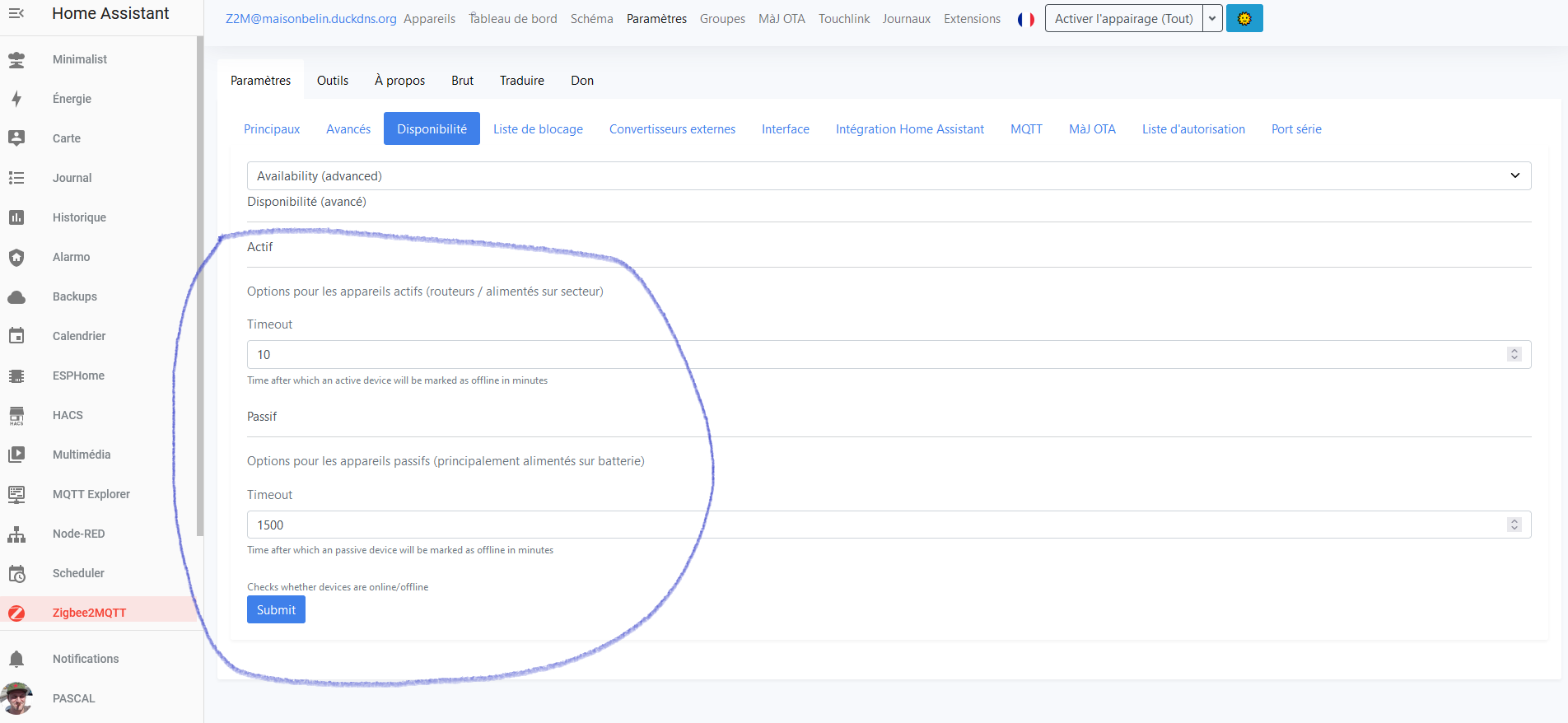Open Tableau de bord navigation item
The height and width of the screenshot is (723, 1568).
click(x=513, y=19)
